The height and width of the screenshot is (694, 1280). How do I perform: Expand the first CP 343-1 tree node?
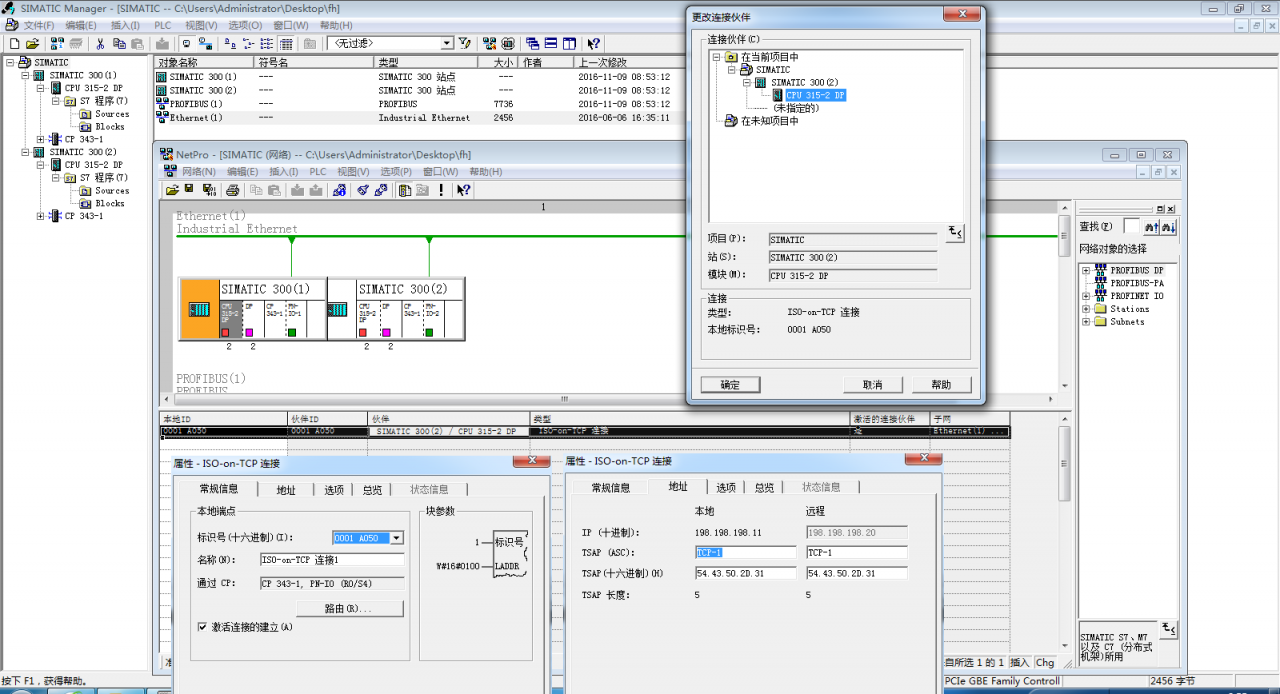tap(41, 139)
